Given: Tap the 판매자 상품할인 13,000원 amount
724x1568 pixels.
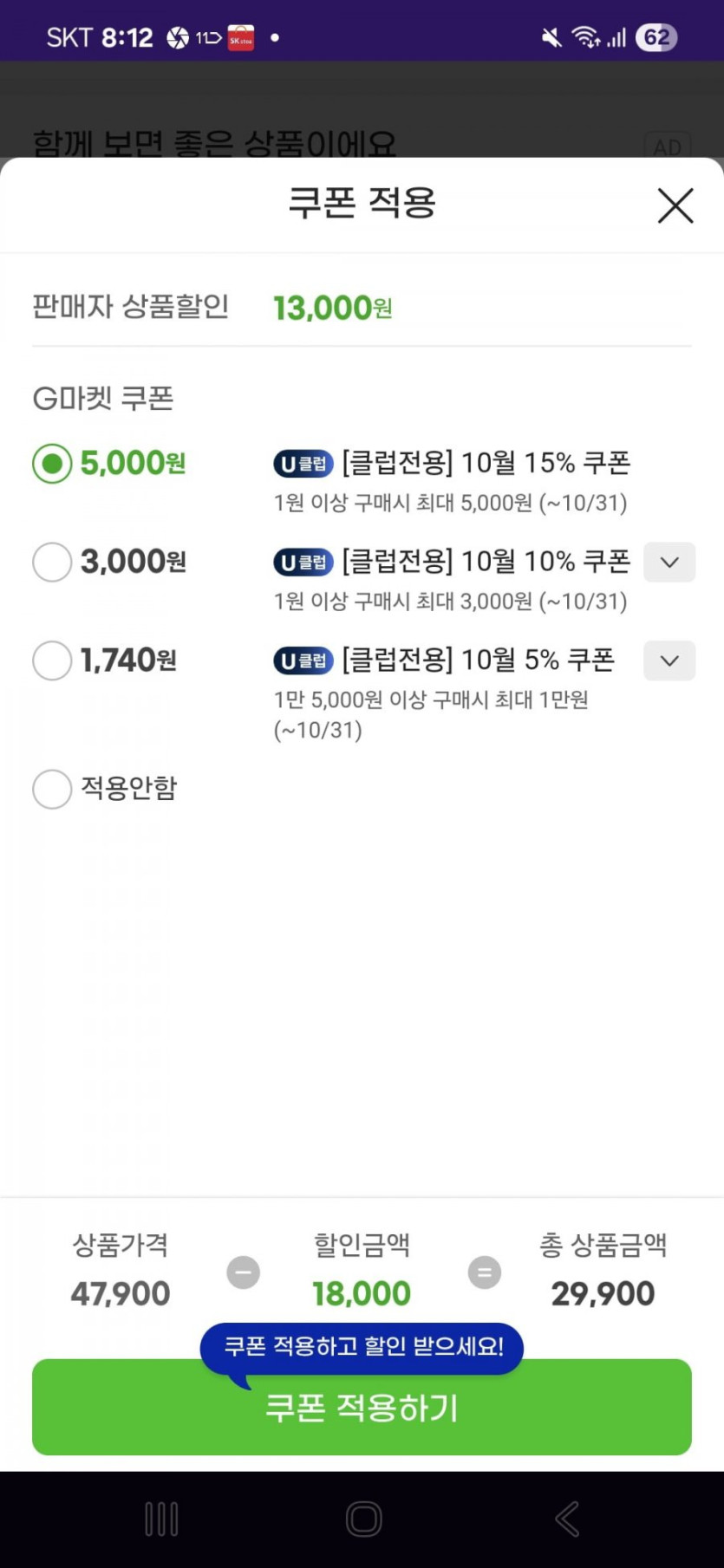Looking at the screenshot, I should click(333, 308).
